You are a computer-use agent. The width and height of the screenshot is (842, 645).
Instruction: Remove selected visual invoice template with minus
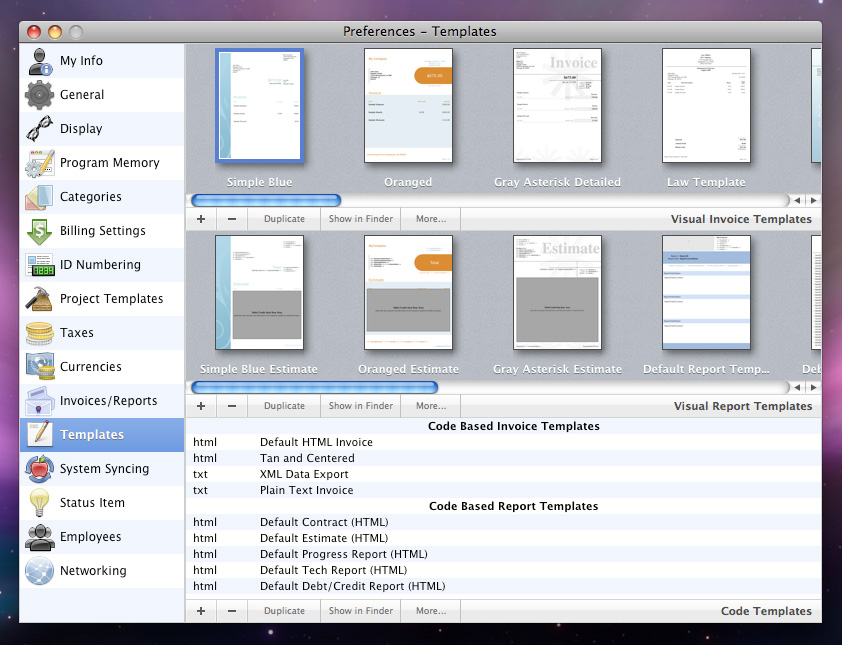[x=232, y=219]
